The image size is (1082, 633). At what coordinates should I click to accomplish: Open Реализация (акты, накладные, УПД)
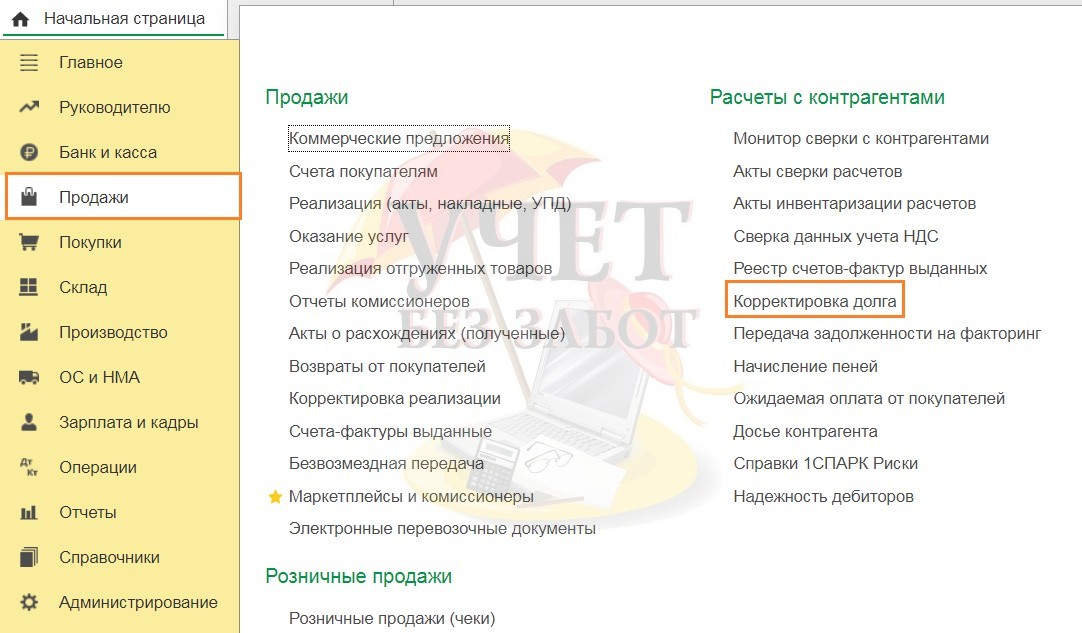click(x=430, y=204)
